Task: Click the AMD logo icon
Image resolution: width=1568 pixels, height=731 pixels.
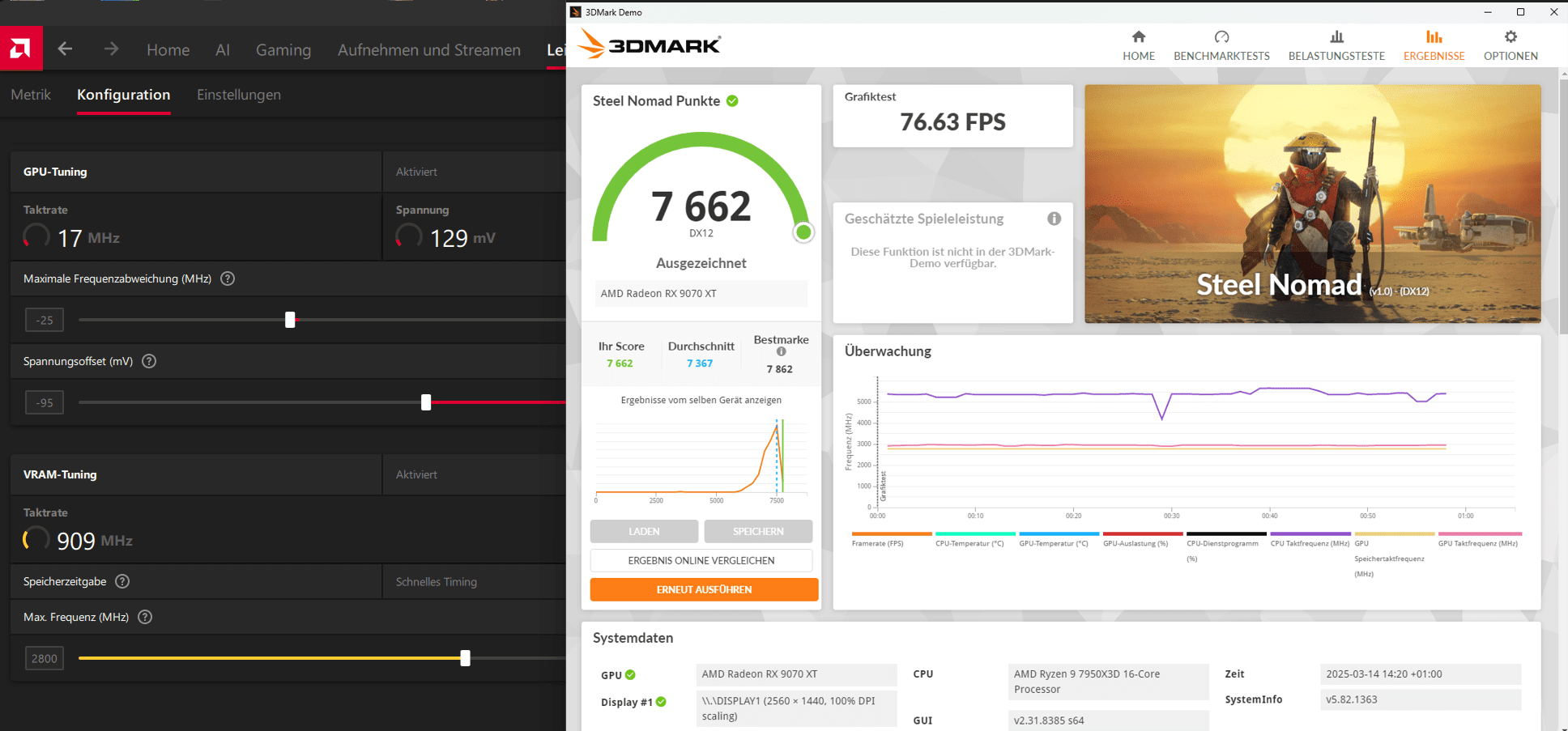Action: point(21,49)
